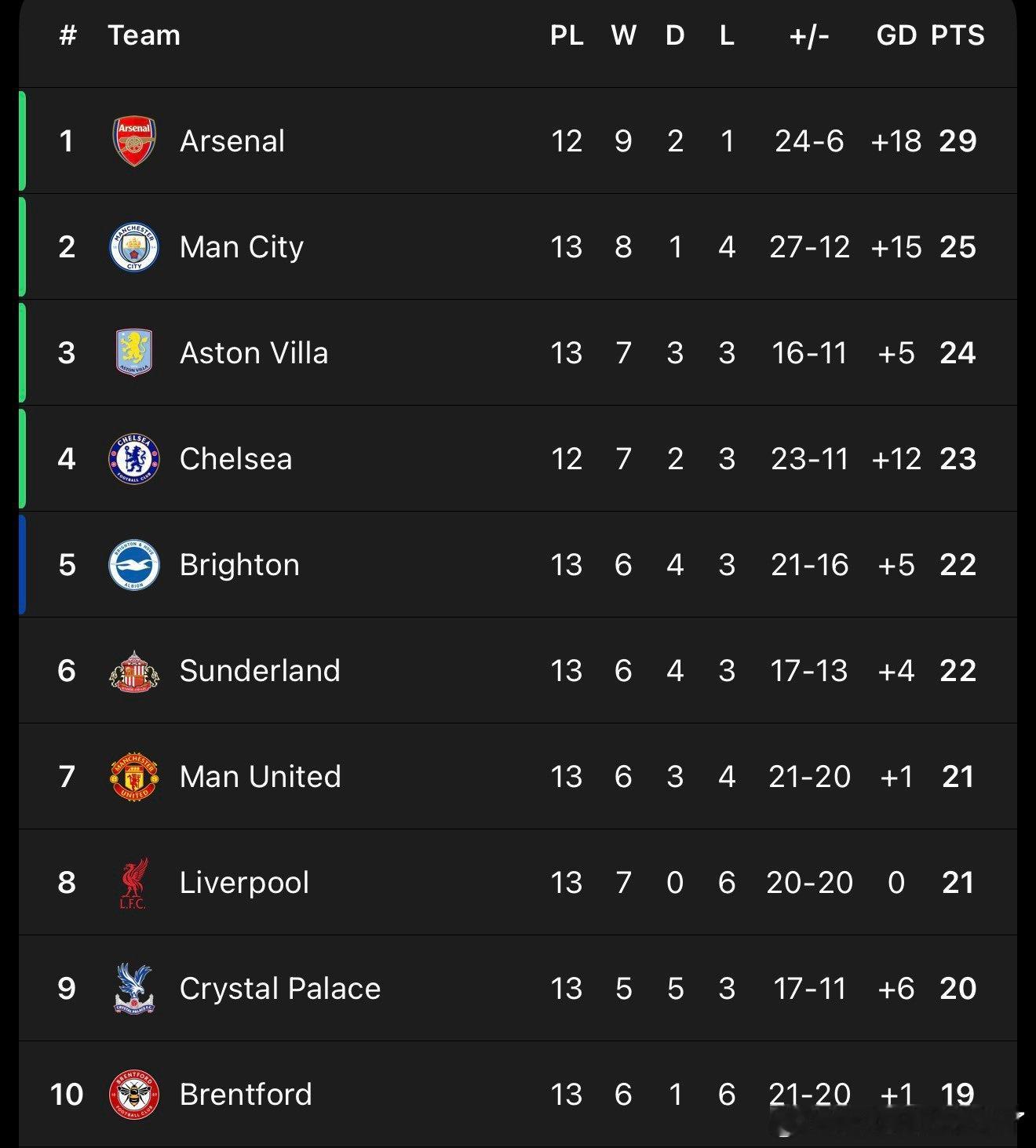Click the Liverpool L.F.C. crest
This screenshot has height=1148, width=1036.
click(x=134, y=883)
